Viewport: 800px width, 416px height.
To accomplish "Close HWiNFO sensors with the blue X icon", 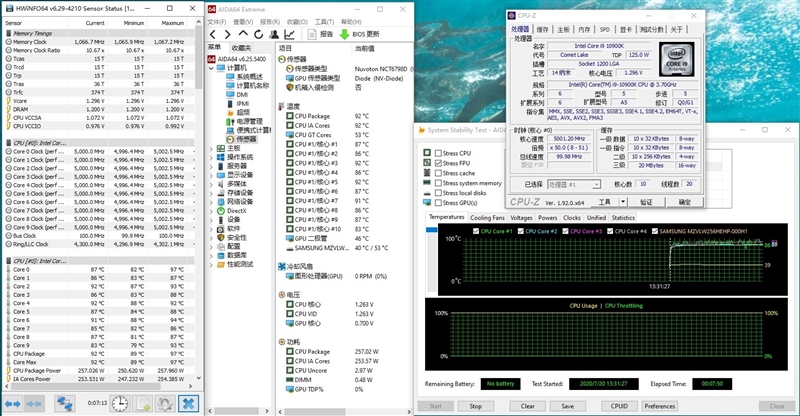I will [x=188, y=402].
